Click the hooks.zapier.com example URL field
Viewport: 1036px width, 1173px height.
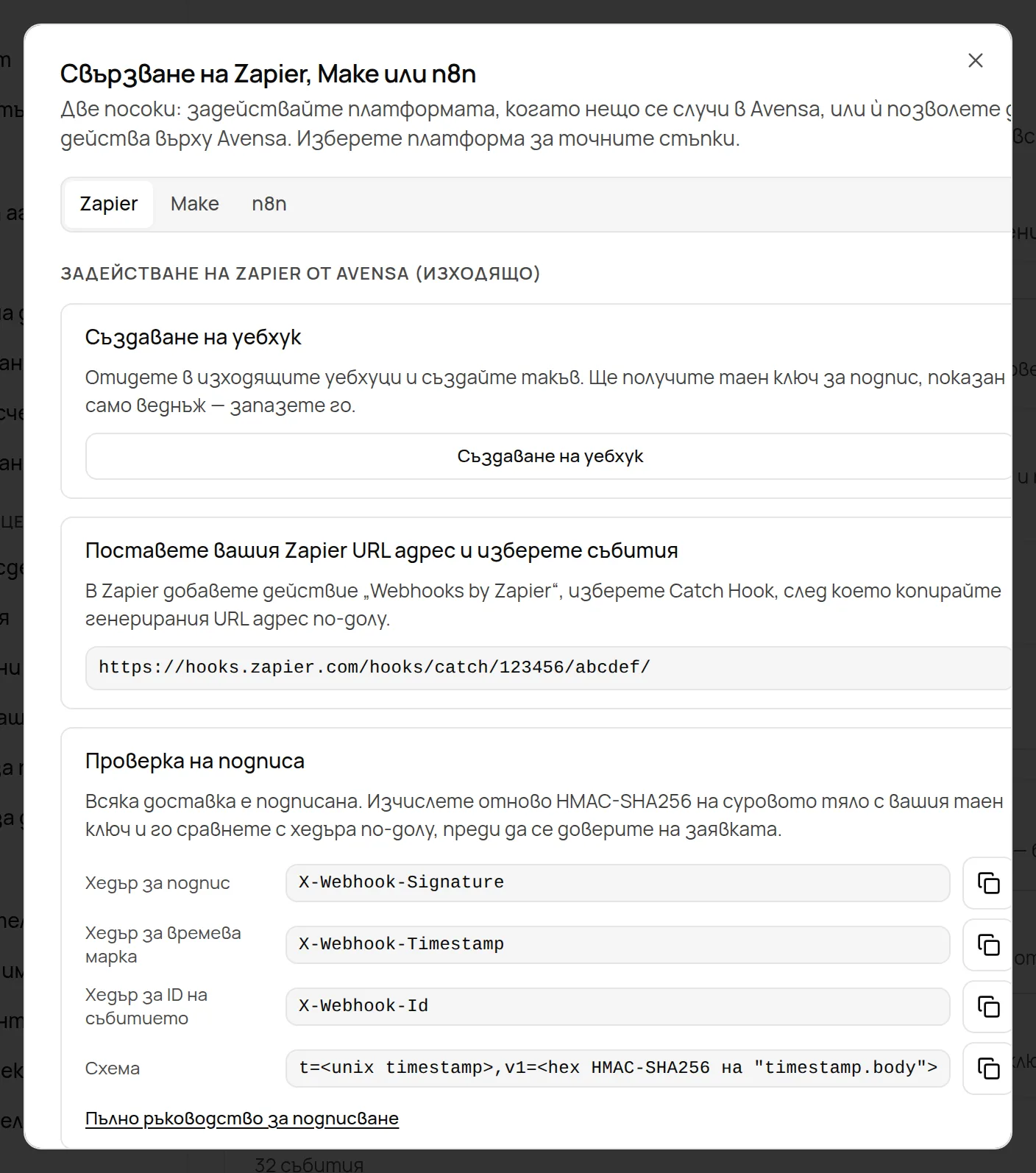549,668
